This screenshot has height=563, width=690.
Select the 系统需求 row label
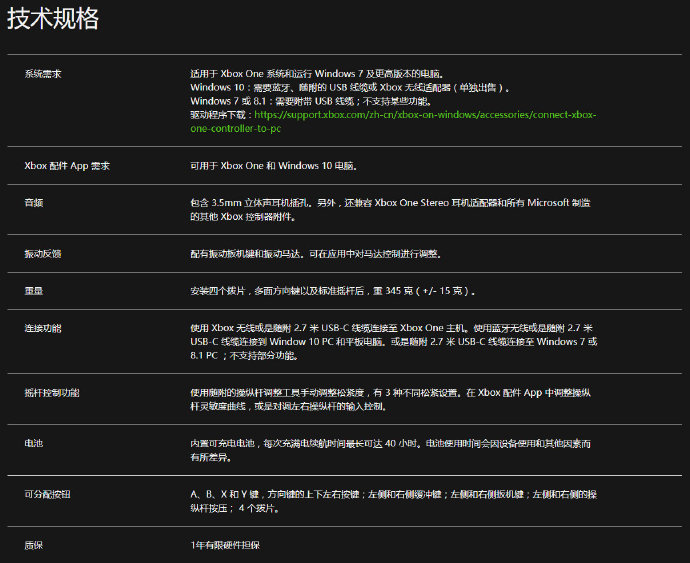pyautogui.click(x=43, y=74)
